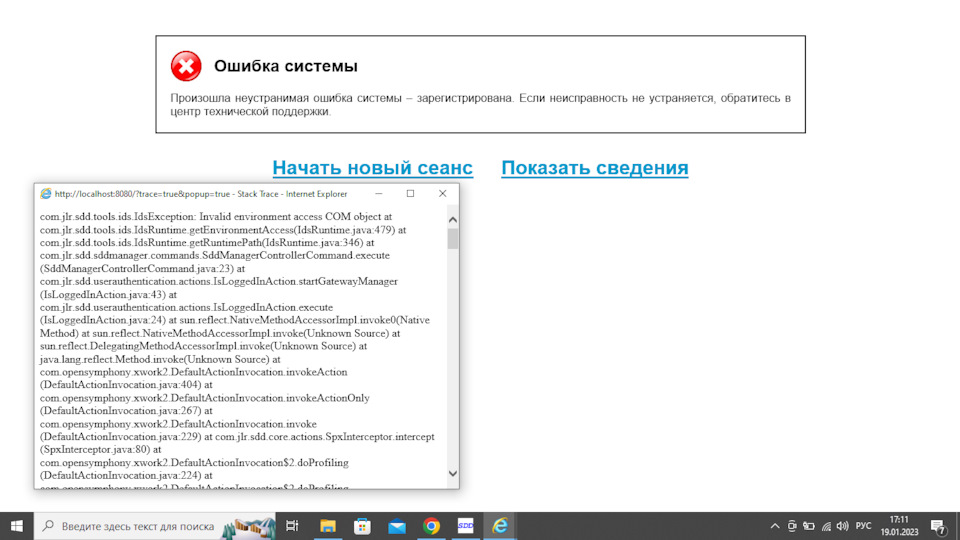Screen dimensions: 960x540
Task: Open the SDD application in the taskbar
Action: click(x=466, y=526)
